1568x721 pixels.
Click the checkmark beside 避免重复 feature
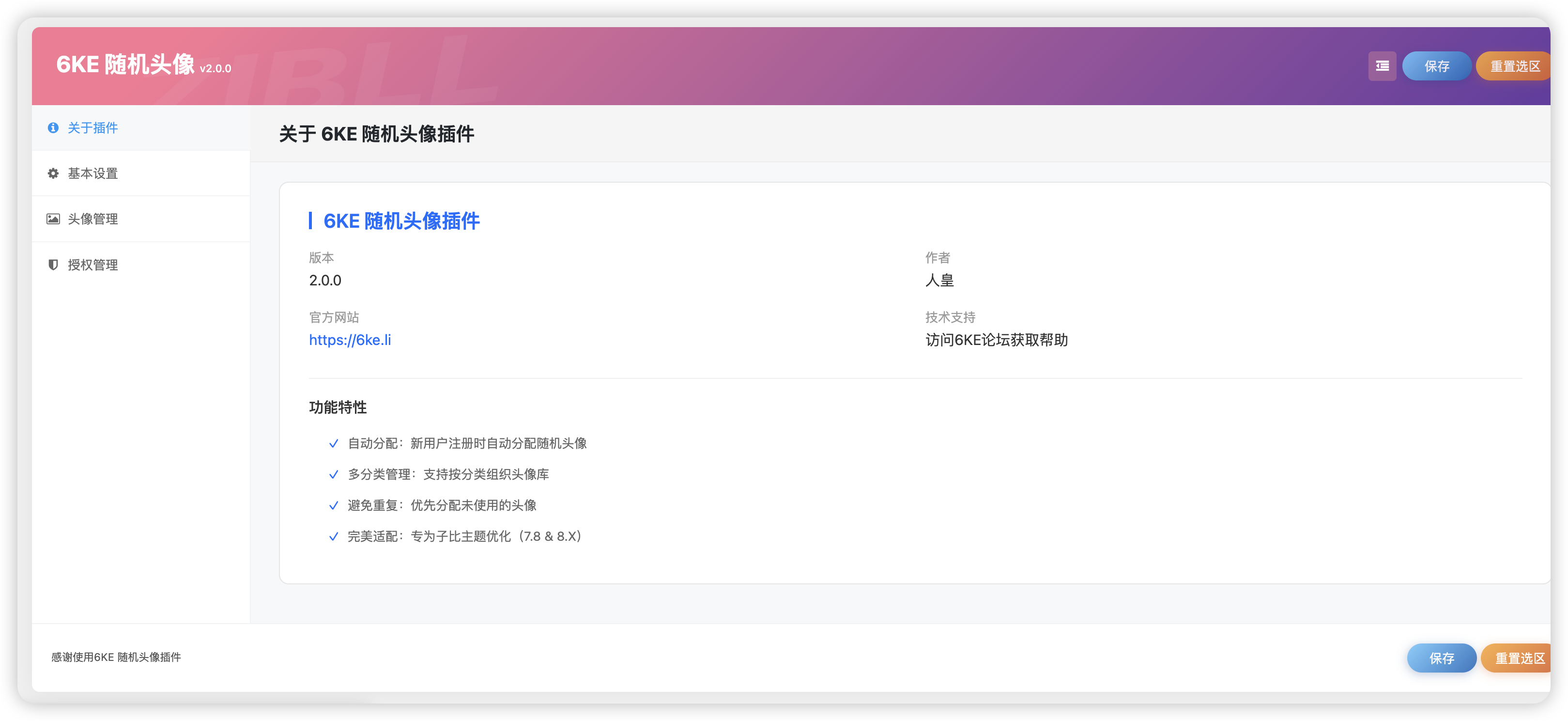point(334,505)
